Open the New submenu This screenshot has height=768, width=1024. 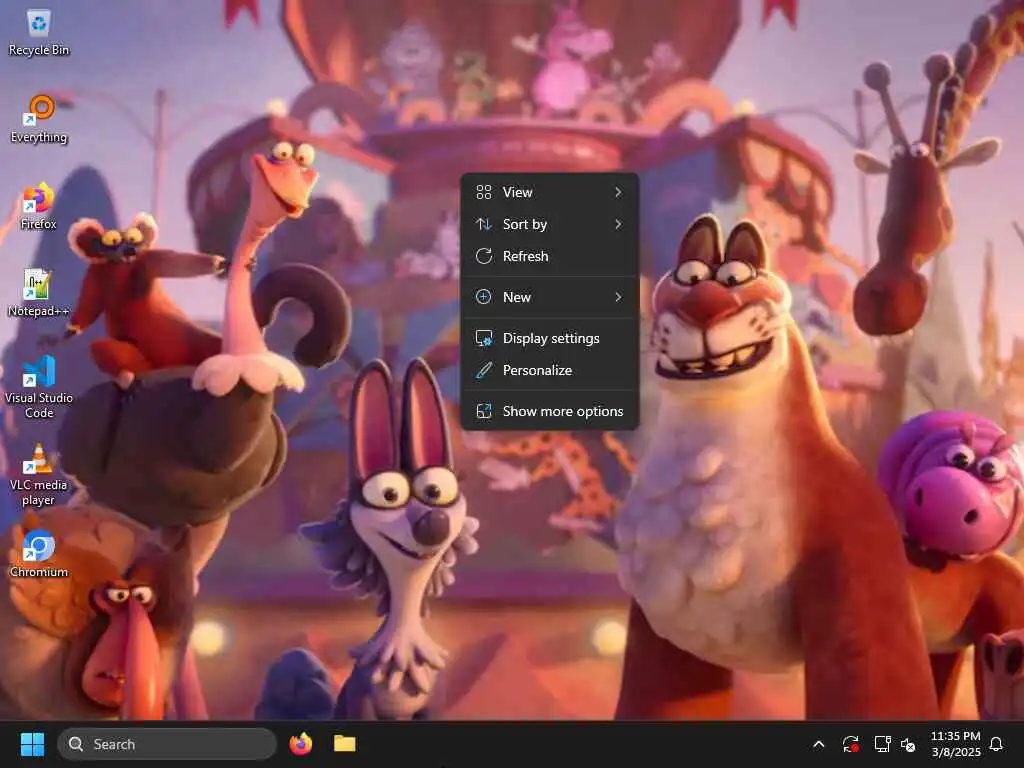[550, 297]
